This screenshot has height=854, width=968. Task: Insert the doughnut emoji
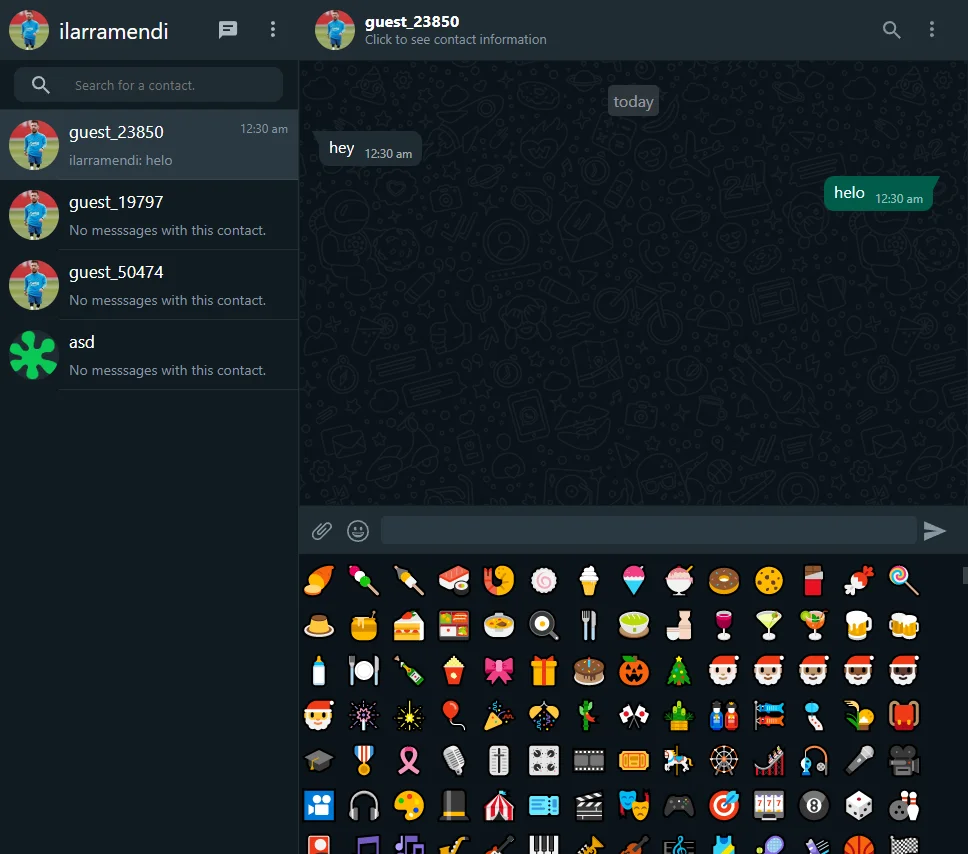pyautogui.click(x=724, y=580)
